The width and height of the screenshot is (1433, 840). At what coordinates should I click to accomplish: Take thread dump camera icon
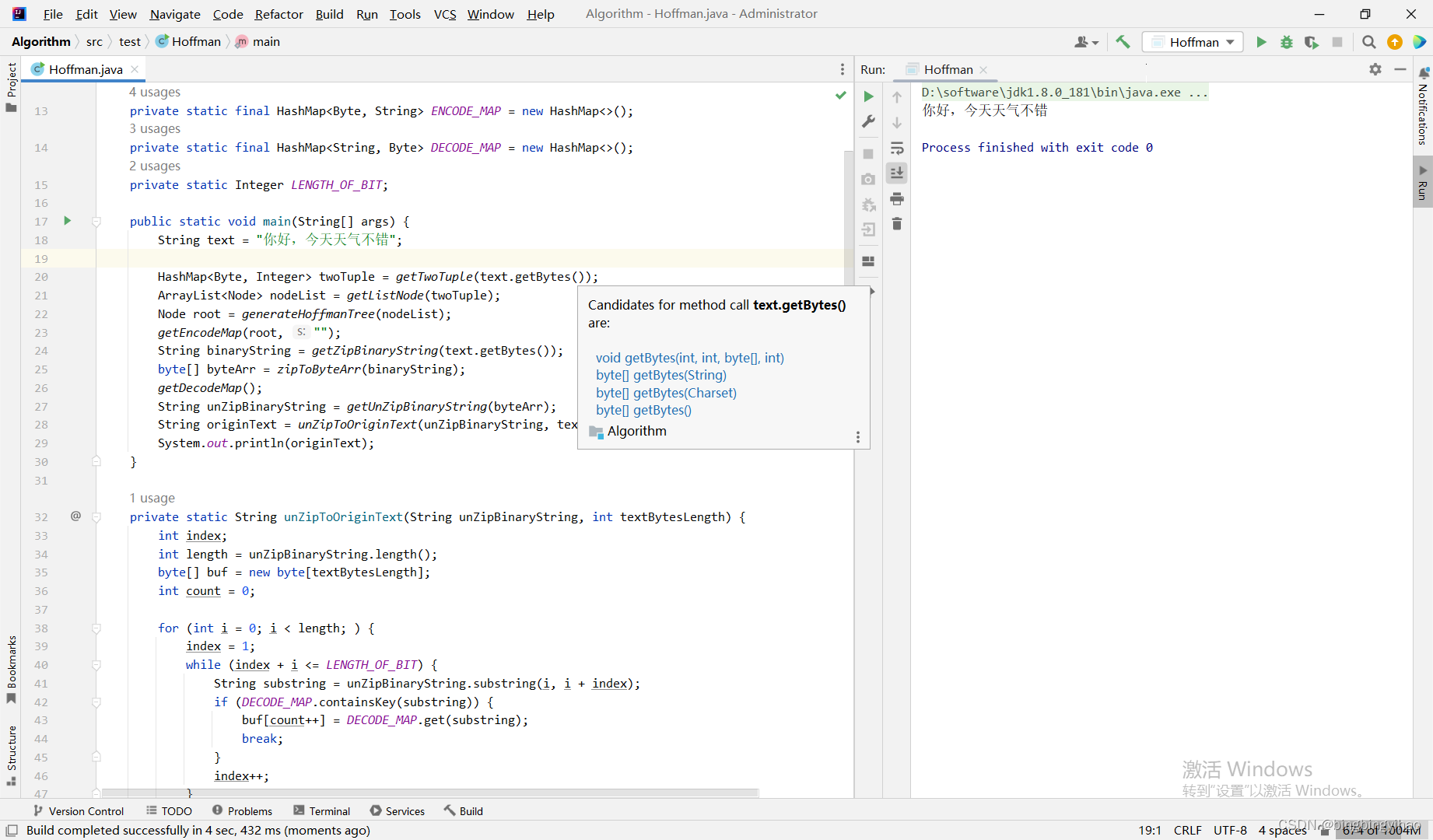(x=869, y=180)
